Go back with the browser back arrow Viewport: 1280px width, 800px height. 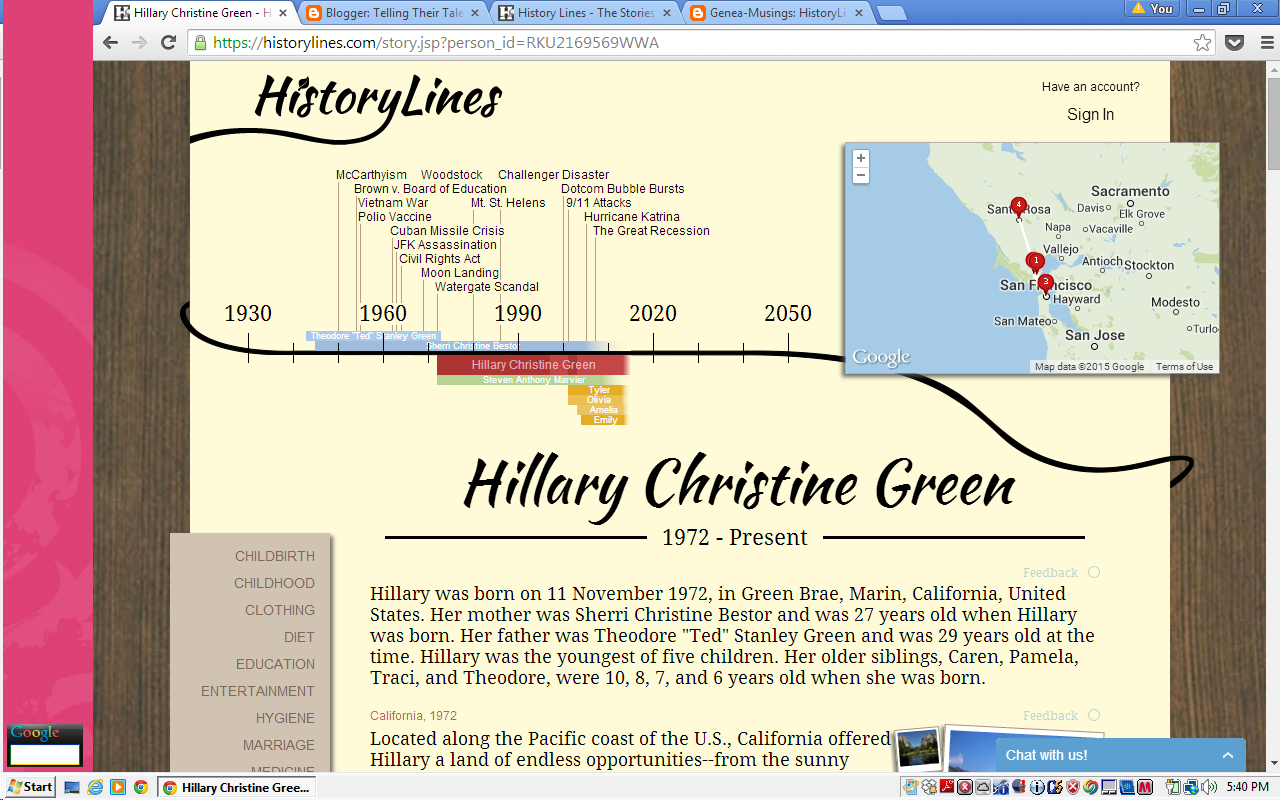(x=110, y=43)
